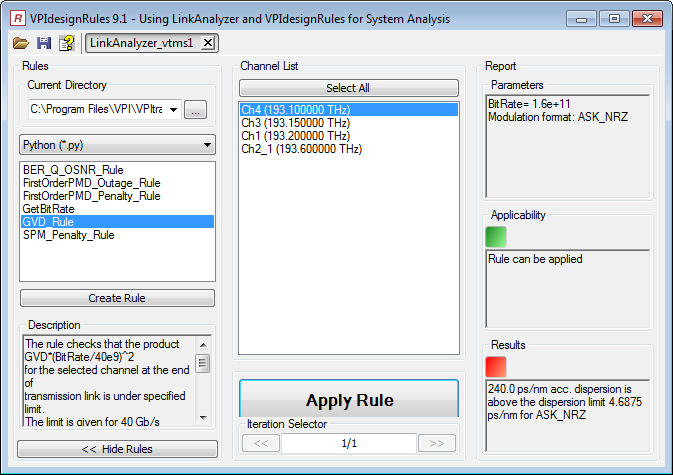This screenshot has width=673, height=475.
Task: Click the red Results indicator
Action: point(496,367)
